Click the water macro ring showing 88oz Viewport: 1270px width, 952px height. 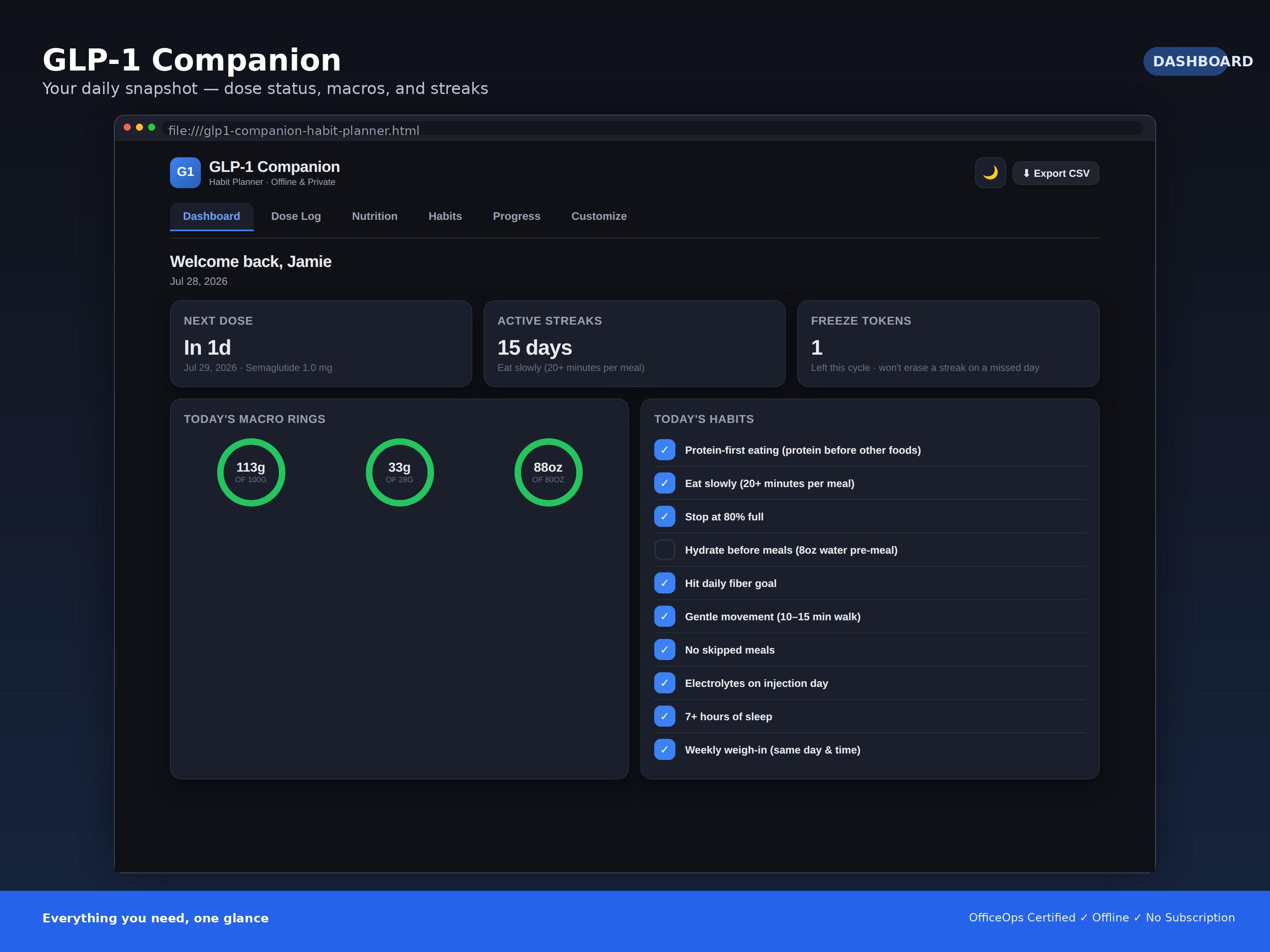(548, 472)
